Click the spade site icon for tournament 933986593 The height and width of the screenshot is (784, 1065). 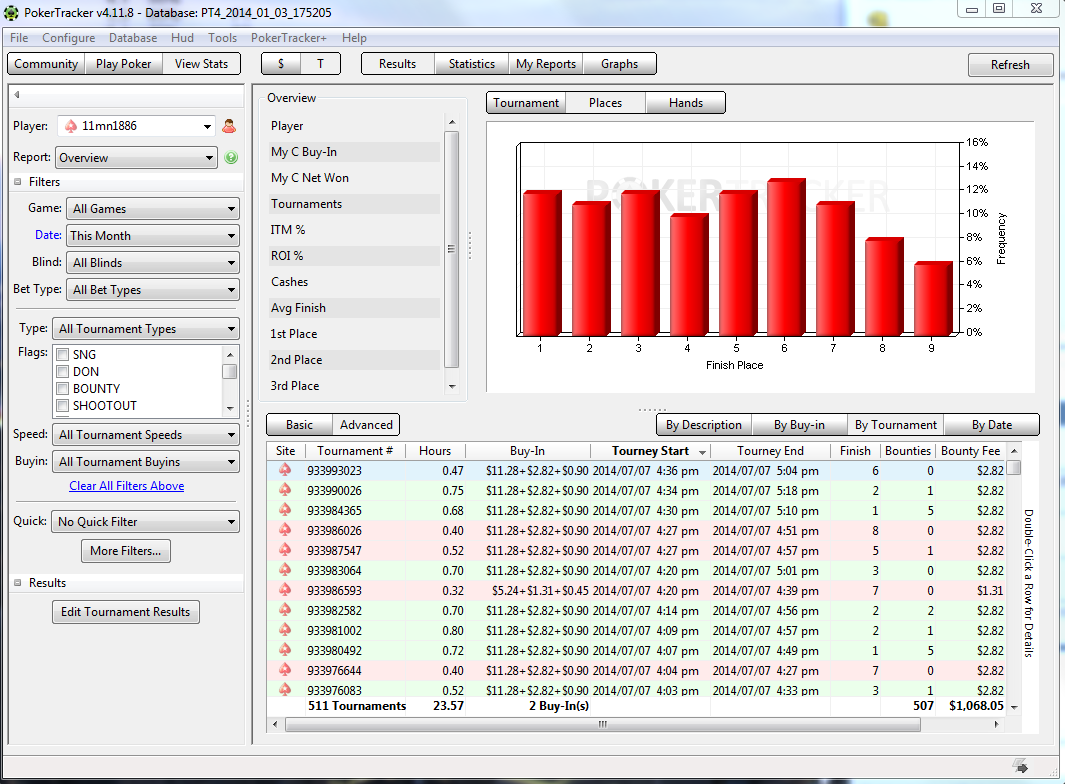[285, 590]
